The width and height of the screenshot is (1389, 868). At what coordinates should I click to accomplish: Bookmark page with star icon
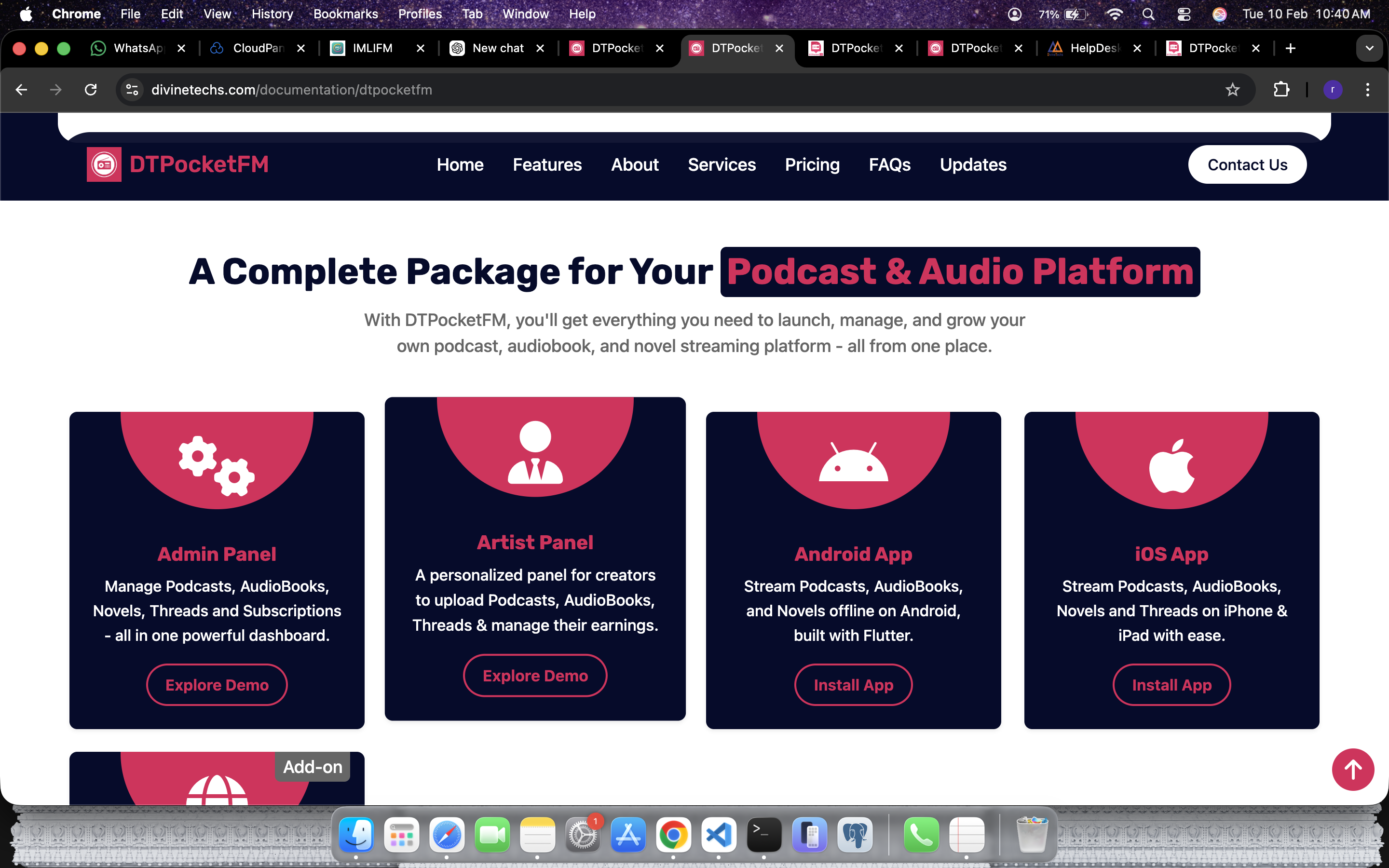coord(1232,90)
